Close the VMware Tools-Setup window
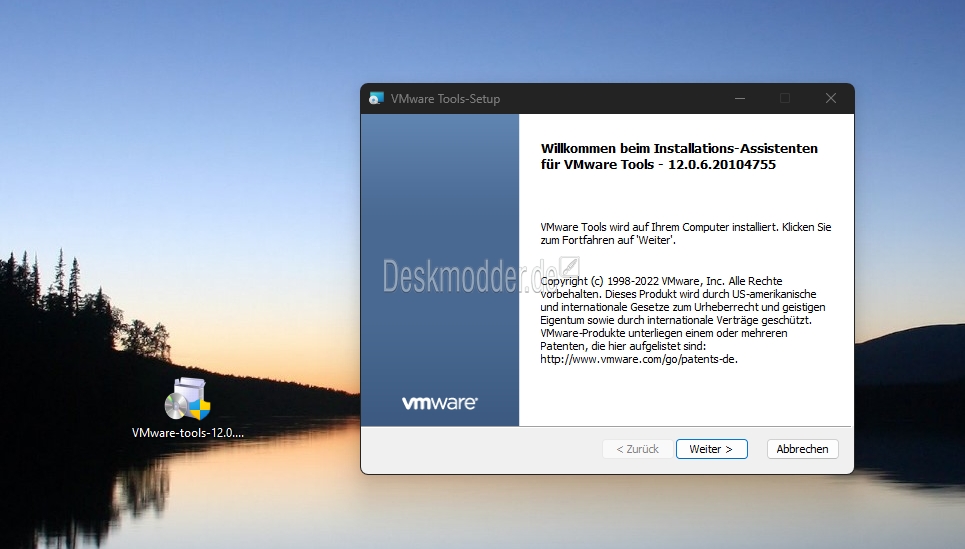965x549 pixels. click(831, 98)
